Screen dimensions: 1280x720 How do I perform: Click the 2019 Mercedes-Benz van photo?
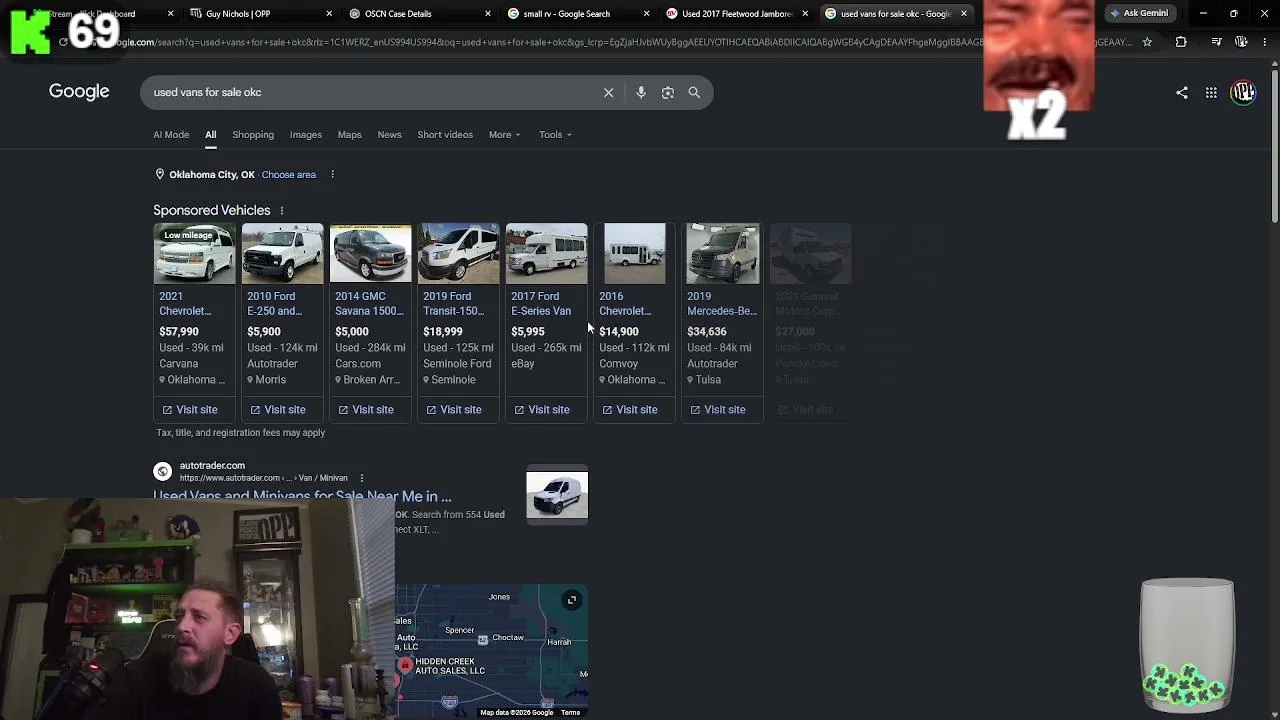(x=722, y=254)
